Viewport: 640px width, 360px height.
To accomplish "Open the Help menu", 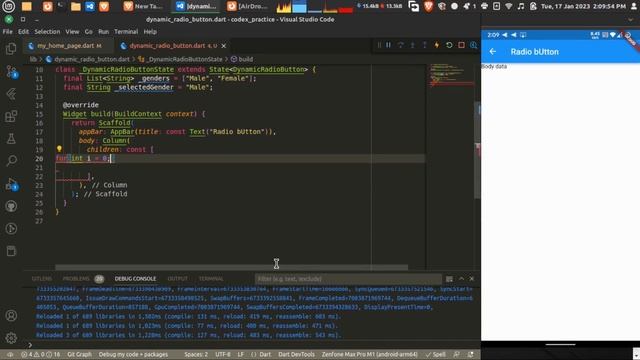I will tap(150, 31).
